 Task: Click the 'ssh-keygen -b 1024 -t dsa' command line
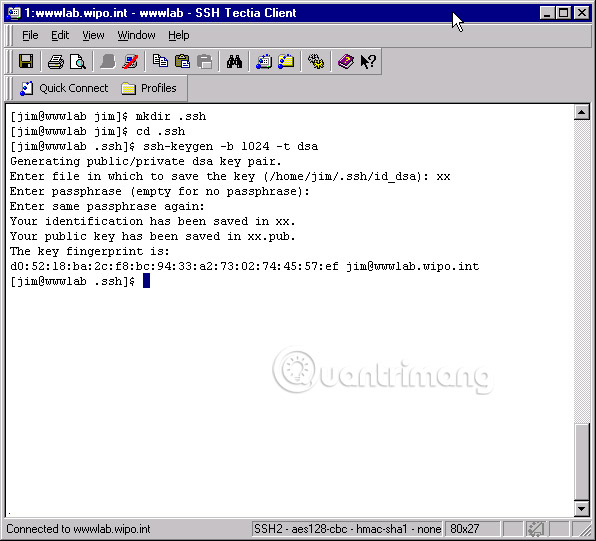(230, 146)
